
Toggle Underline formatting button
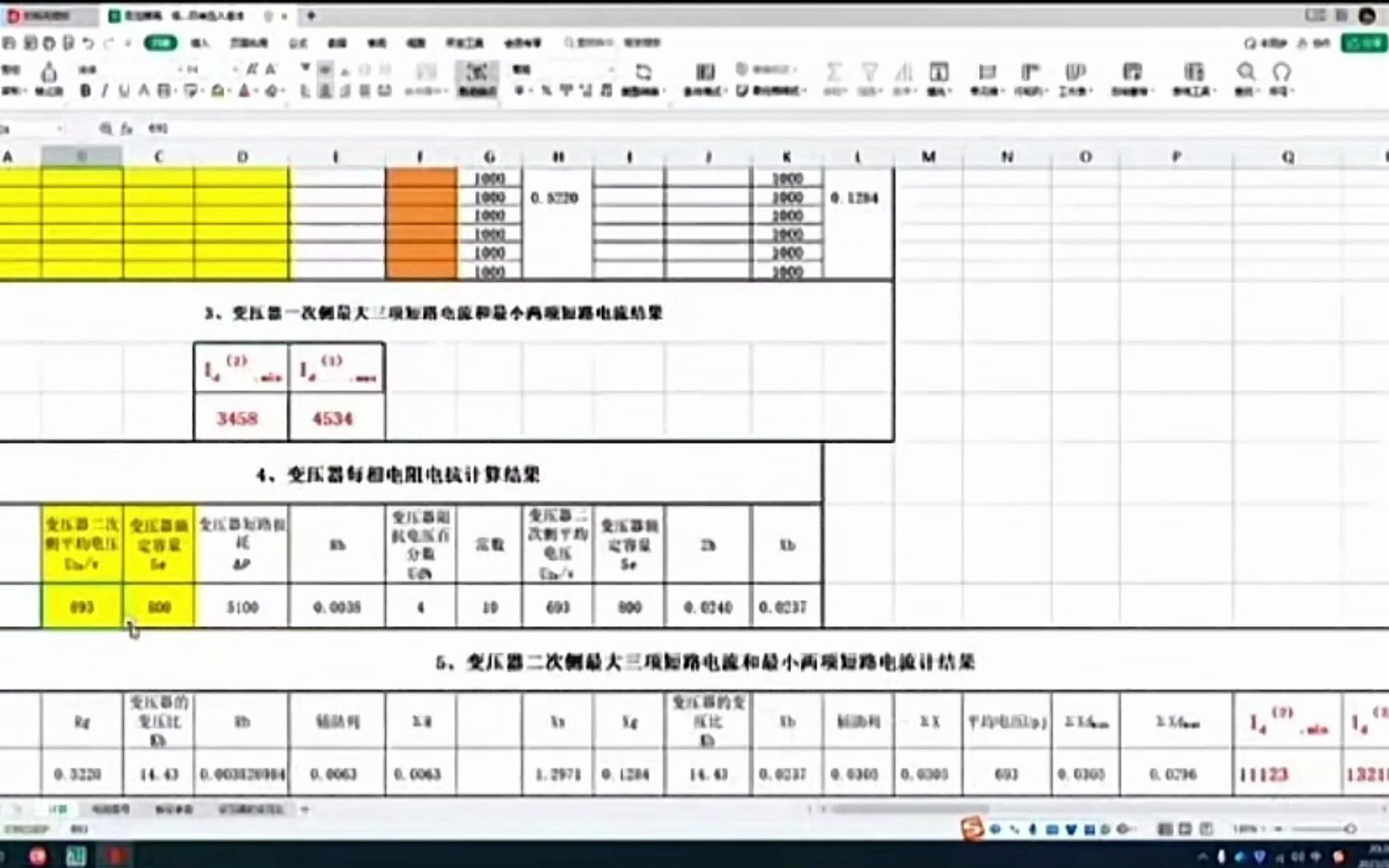[x=124, y=91]
